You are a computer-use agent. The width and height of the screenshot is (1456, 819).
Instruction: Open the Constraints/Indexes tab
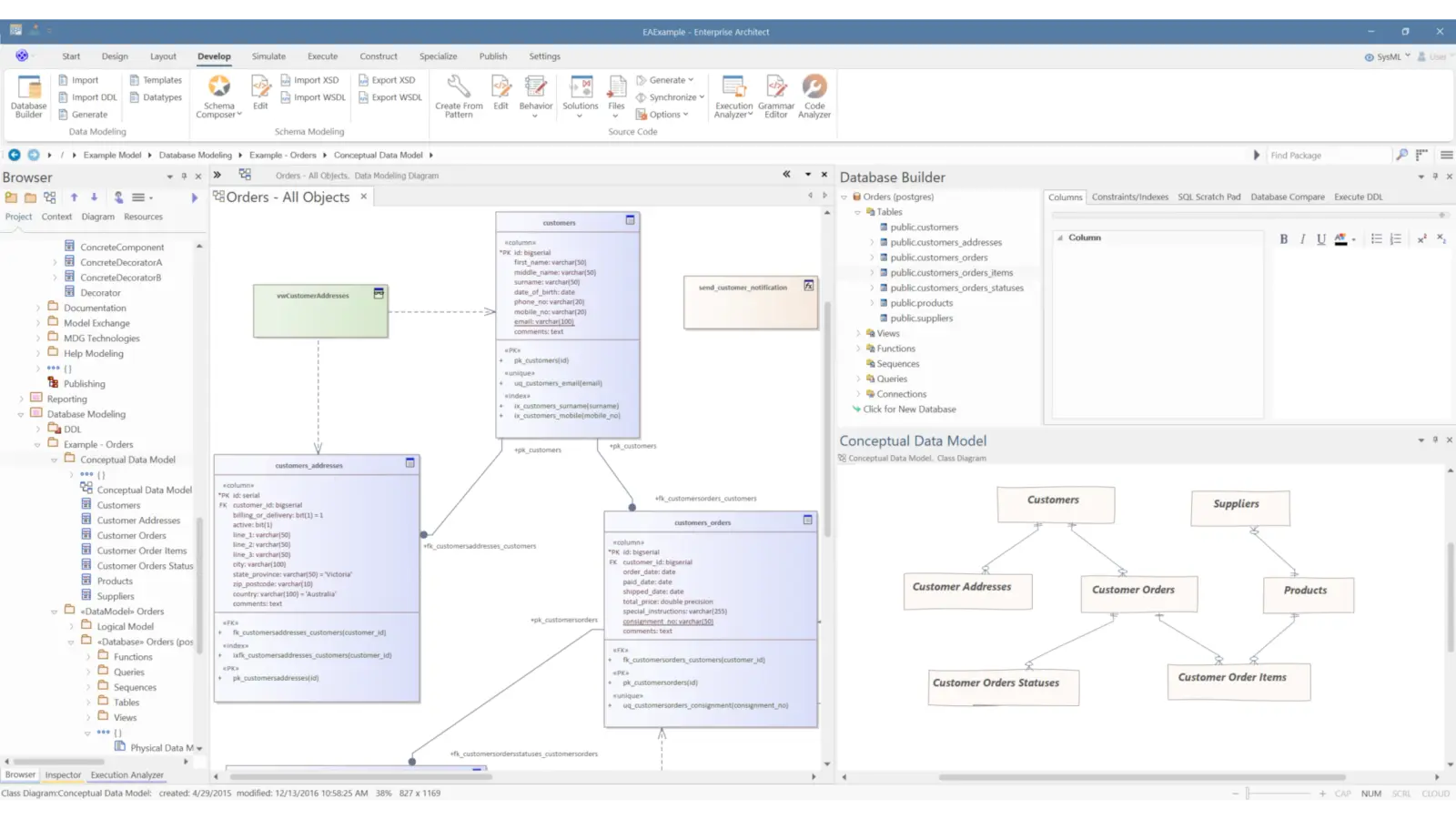(1130, 196)
